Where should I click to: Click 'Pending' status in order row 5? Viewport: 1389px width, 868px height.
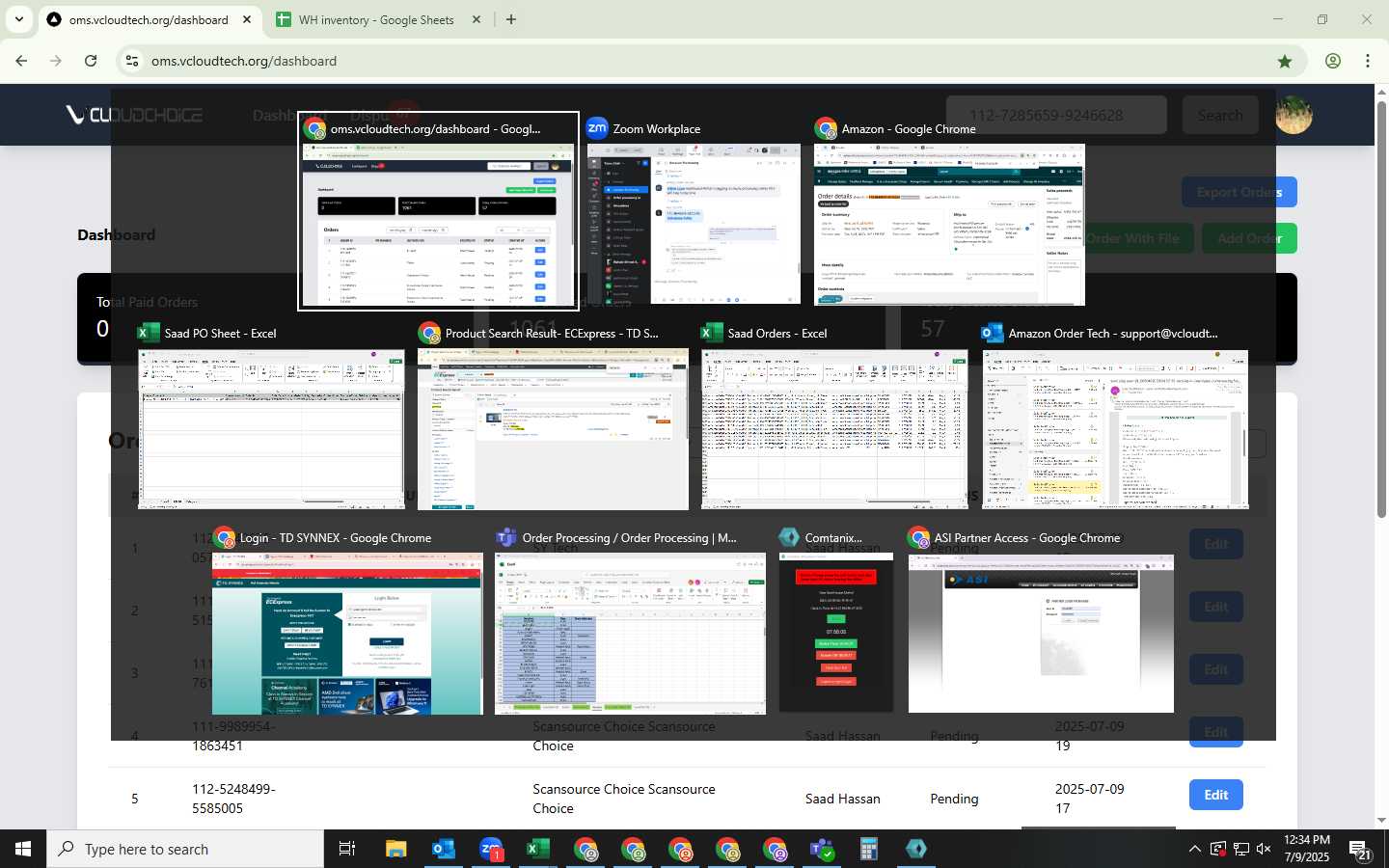click(954, 799)
